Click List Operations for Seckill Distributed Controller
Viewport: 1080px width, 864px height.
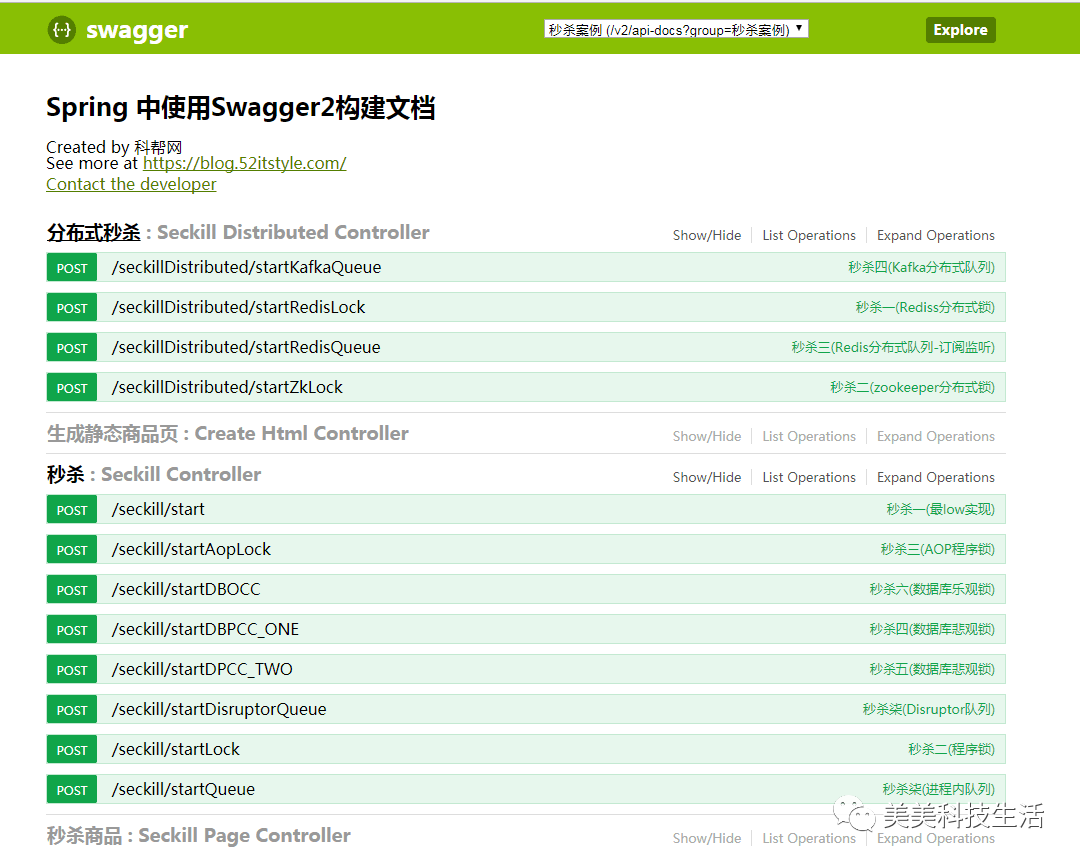pyautogui.click(x=809, y=235)
